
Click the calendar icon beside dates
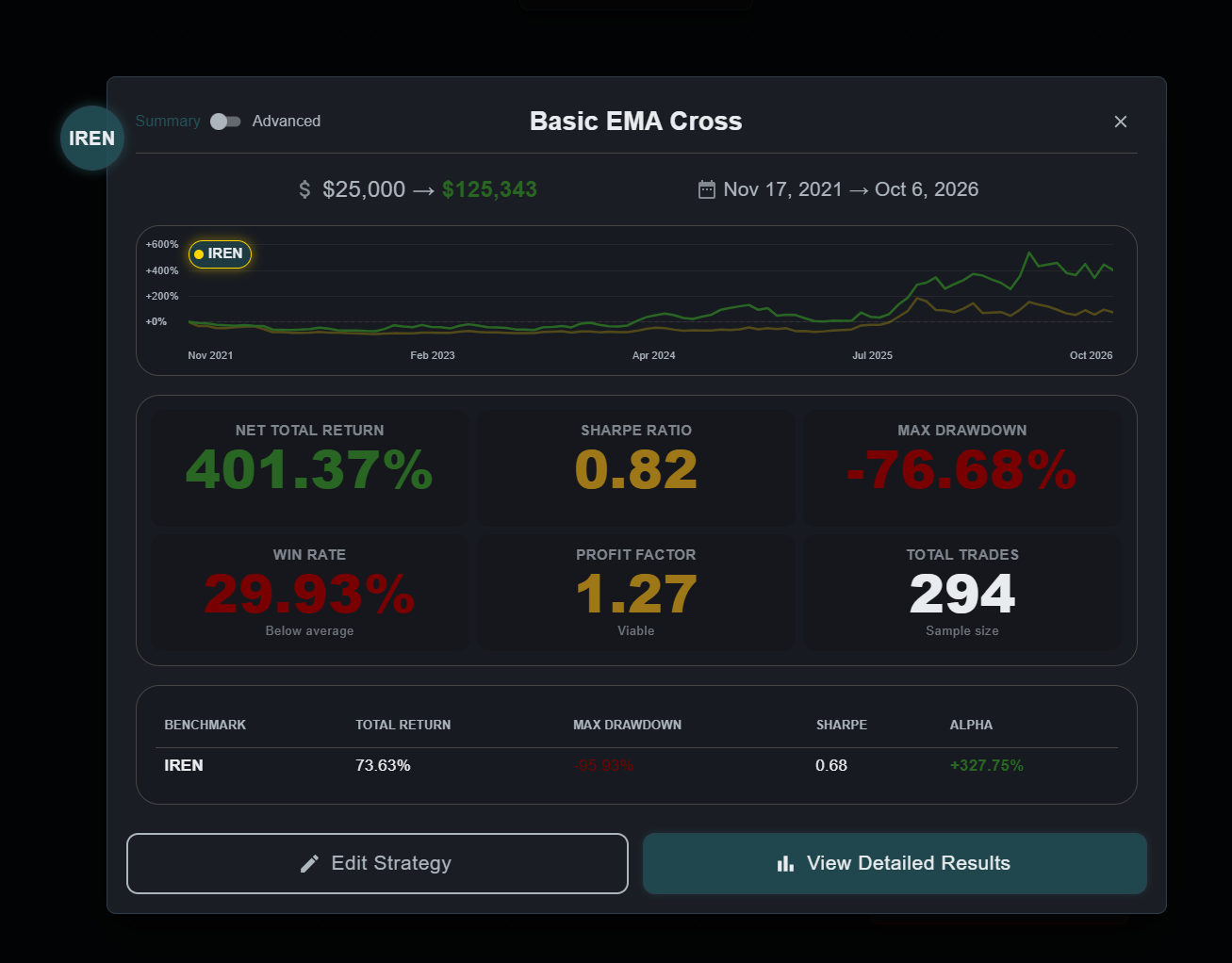(x=707, y=189)
